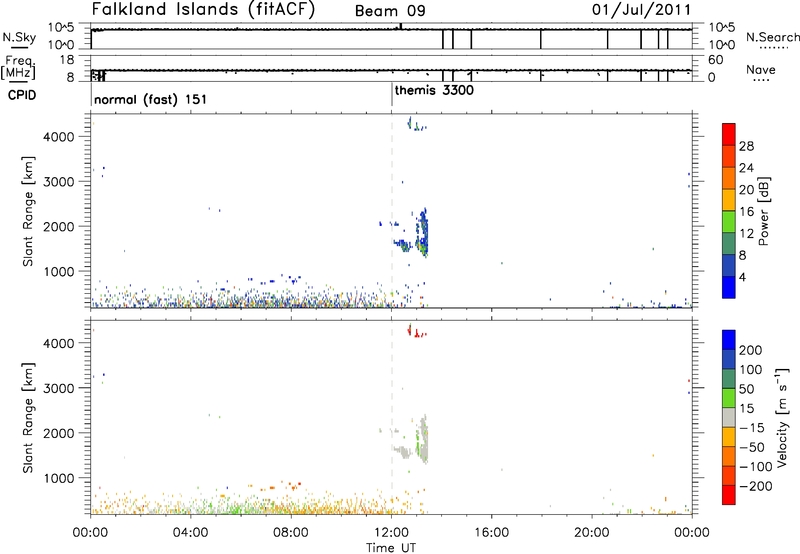The image size is (800, 554).
Task: Click the '04:00' time tick label
Action: tap(191, 533)
